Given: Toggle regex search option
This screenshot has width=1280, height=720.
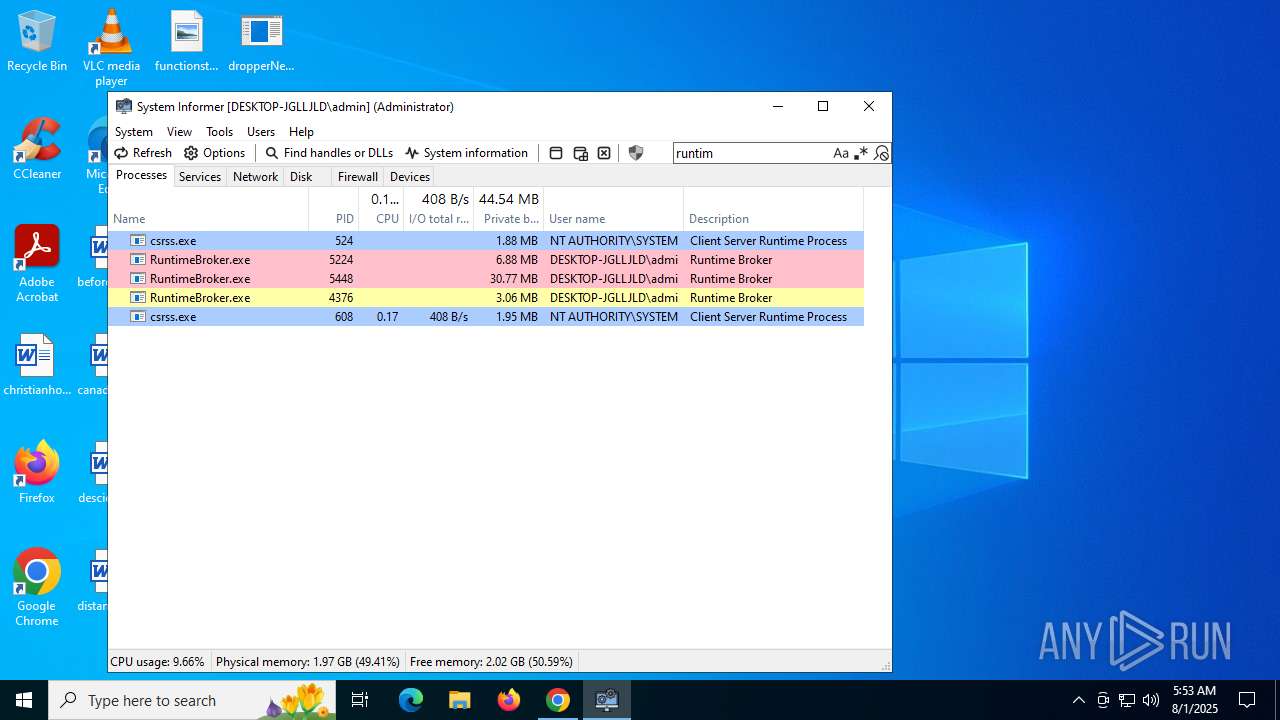Looking at the screenshot, I should click(861, 153).
